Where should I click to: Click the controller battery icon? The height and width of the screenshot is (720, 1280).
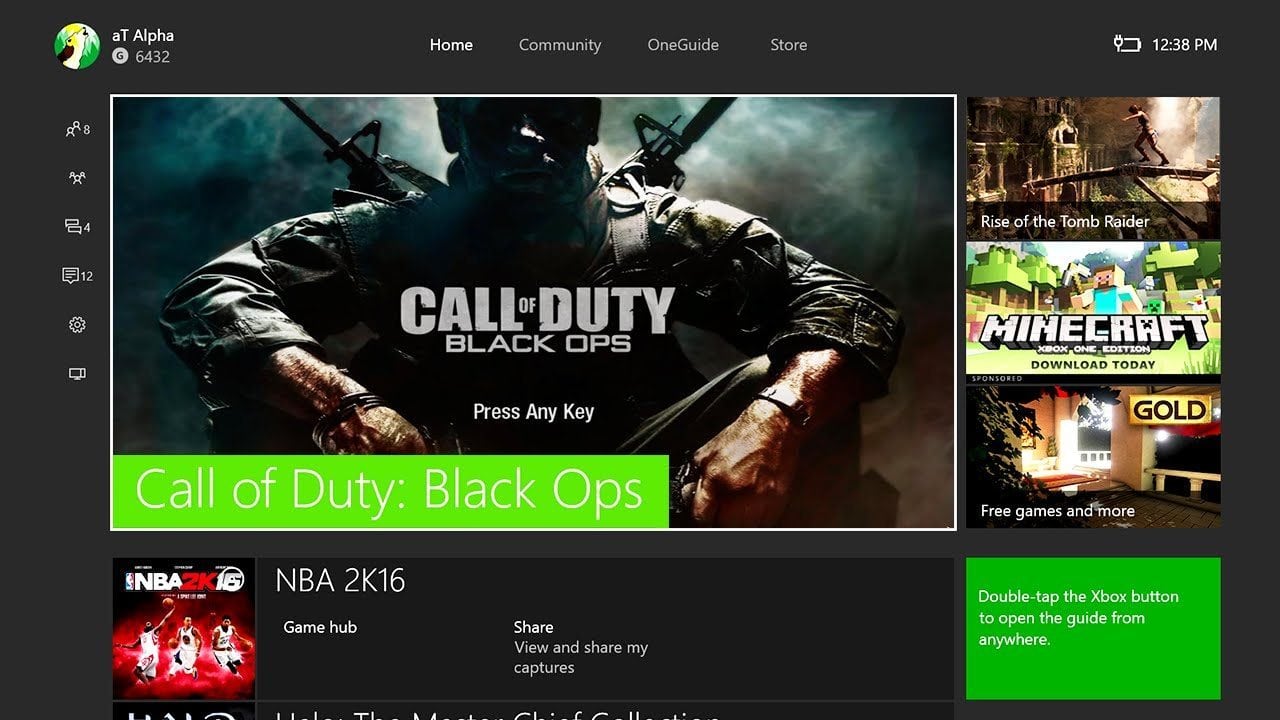(1127, 44)
